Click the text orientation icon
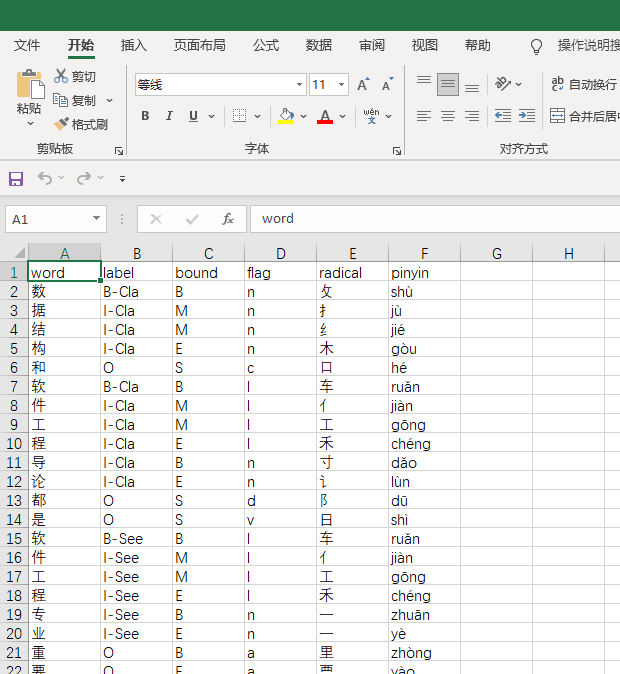Viewport: 620px width, 674px height. (503, 84)
